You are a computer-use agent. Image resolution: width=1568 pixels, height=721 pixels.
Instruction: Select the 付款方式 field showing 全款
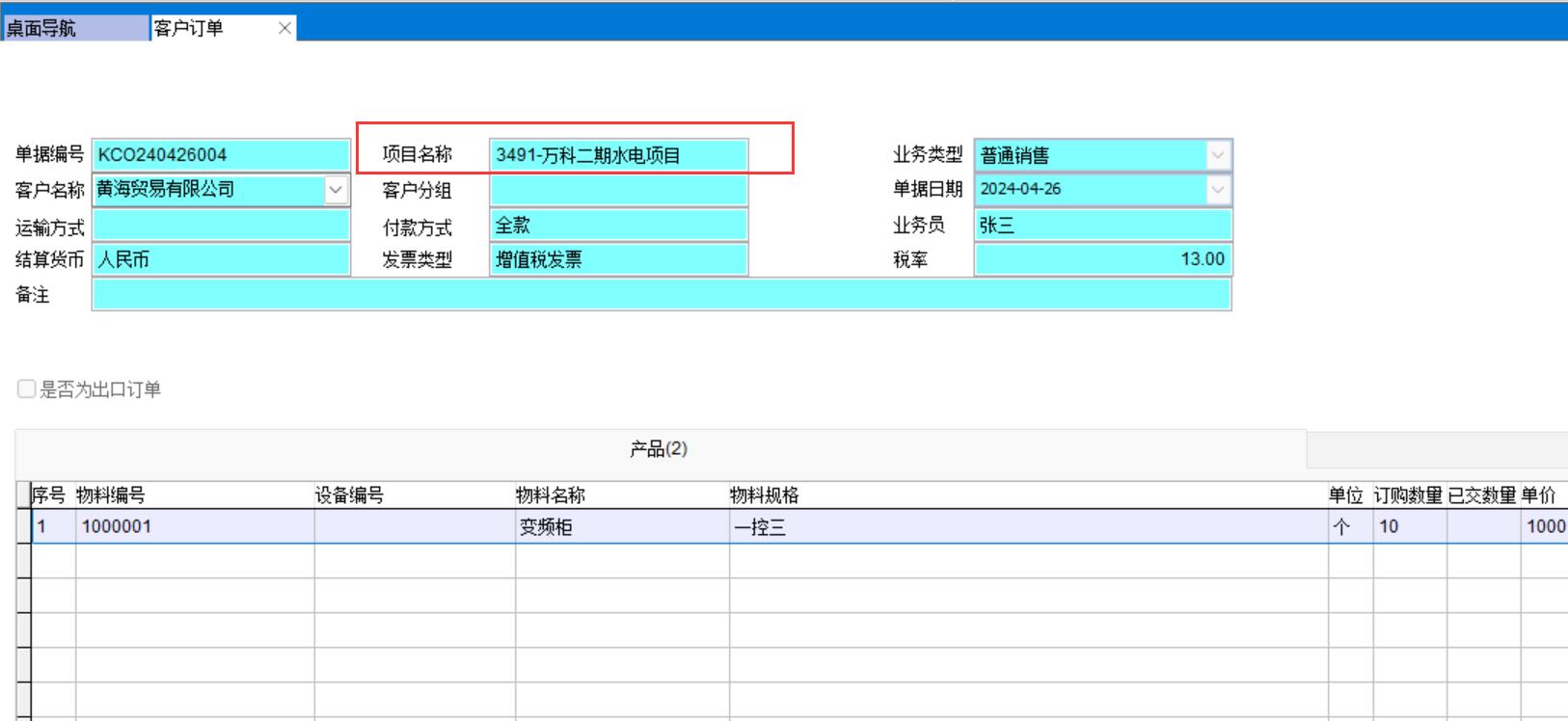617,226
